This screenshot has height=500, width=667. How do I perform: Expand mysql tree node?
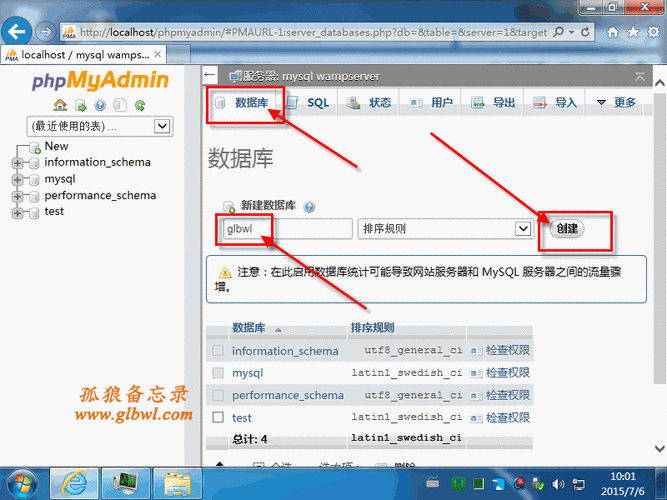17,180
